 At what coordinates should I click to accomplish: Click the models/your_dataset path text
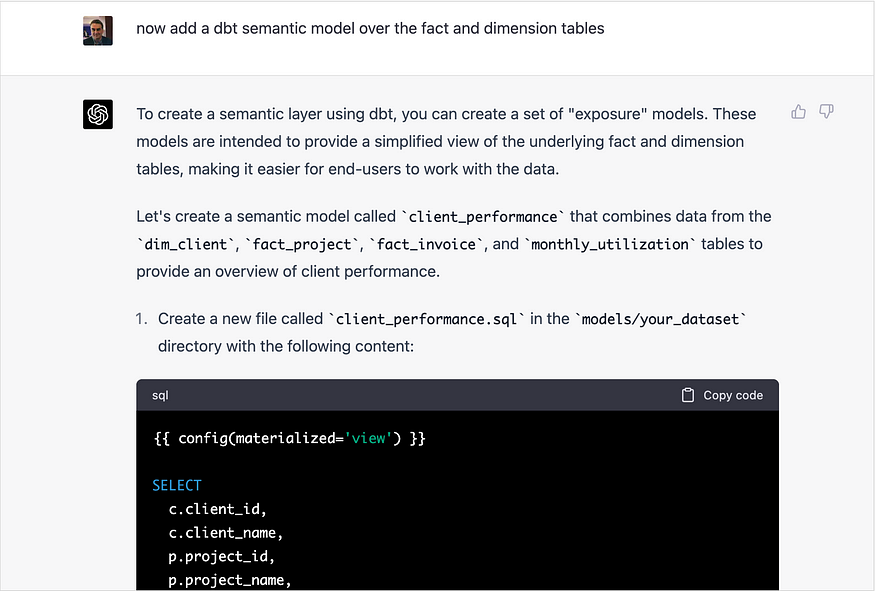pos(661,319)
